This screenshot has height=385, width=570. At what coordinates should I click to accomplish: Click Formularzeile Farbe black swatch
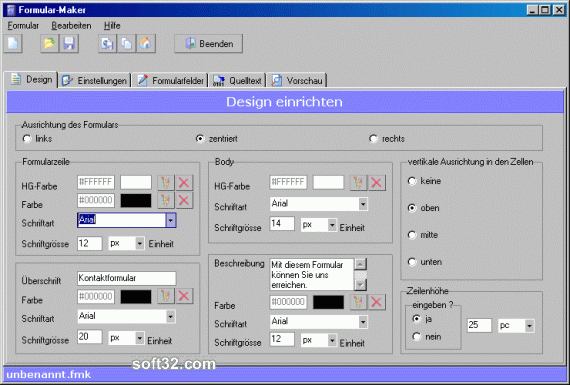pos(136,200)
